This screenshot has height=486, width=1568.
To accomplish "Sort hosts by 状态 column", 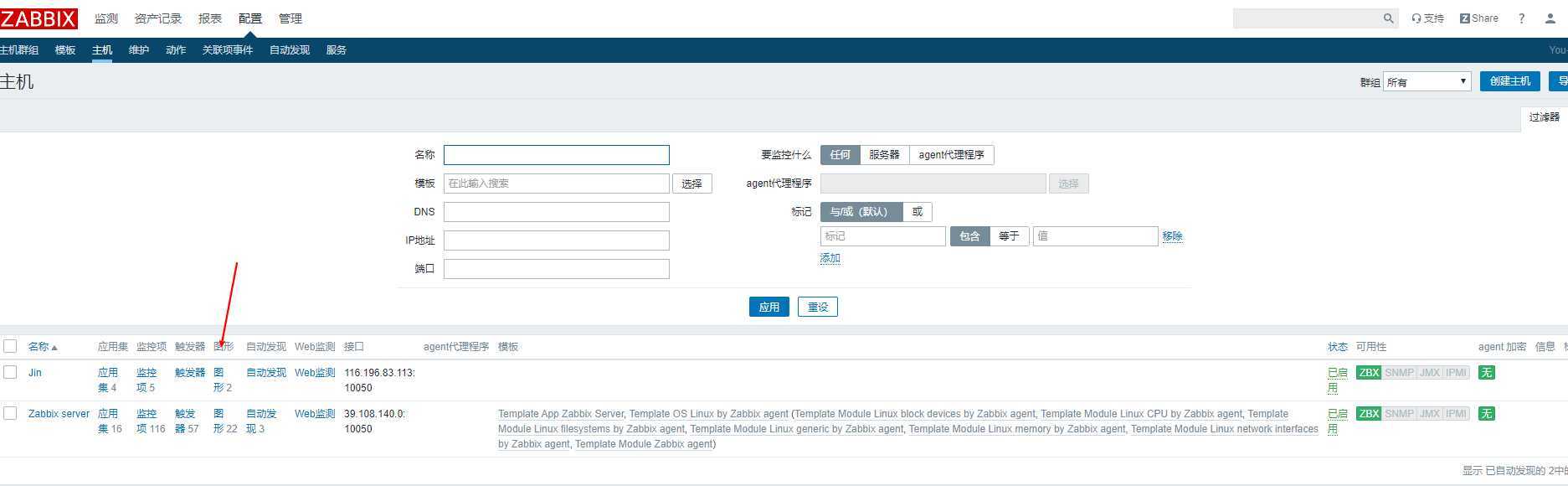I will (1337, 347).
